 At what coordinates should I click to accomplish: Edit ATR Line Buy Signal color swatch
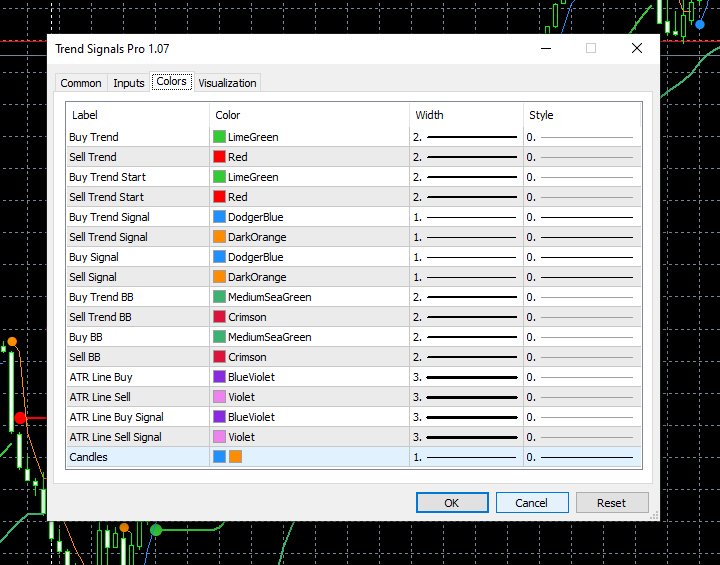pyautogui.click(x=219, y=417)
